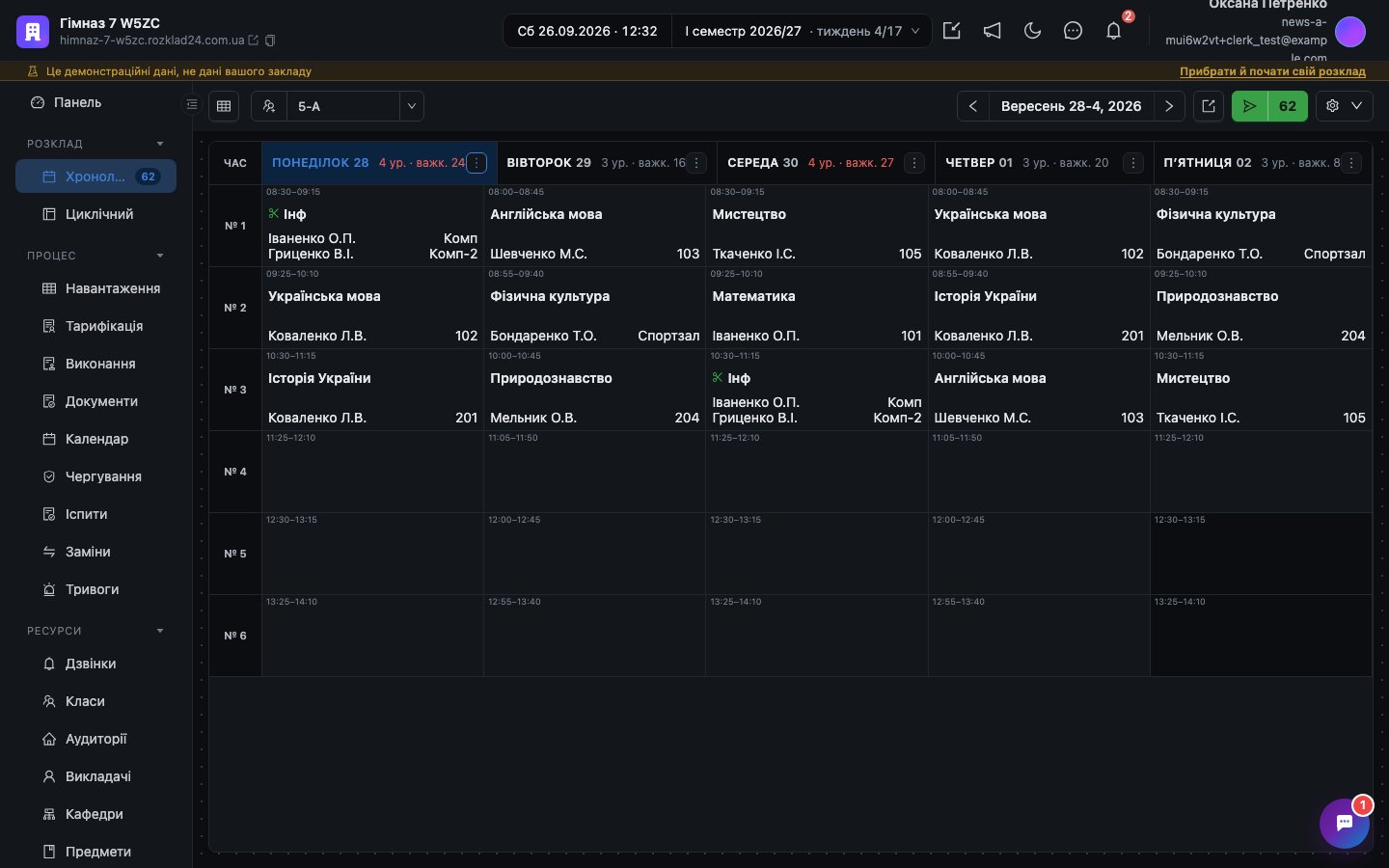Open the Викладачі teachers menu item
This screenshot has width=1389, height=868.
click(x=95, y=776)
